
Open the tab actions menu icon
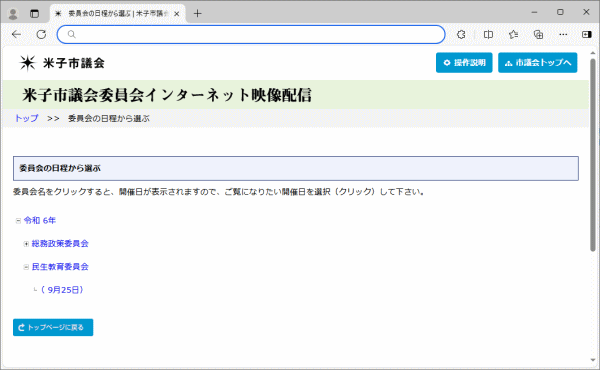coord(34,14)
